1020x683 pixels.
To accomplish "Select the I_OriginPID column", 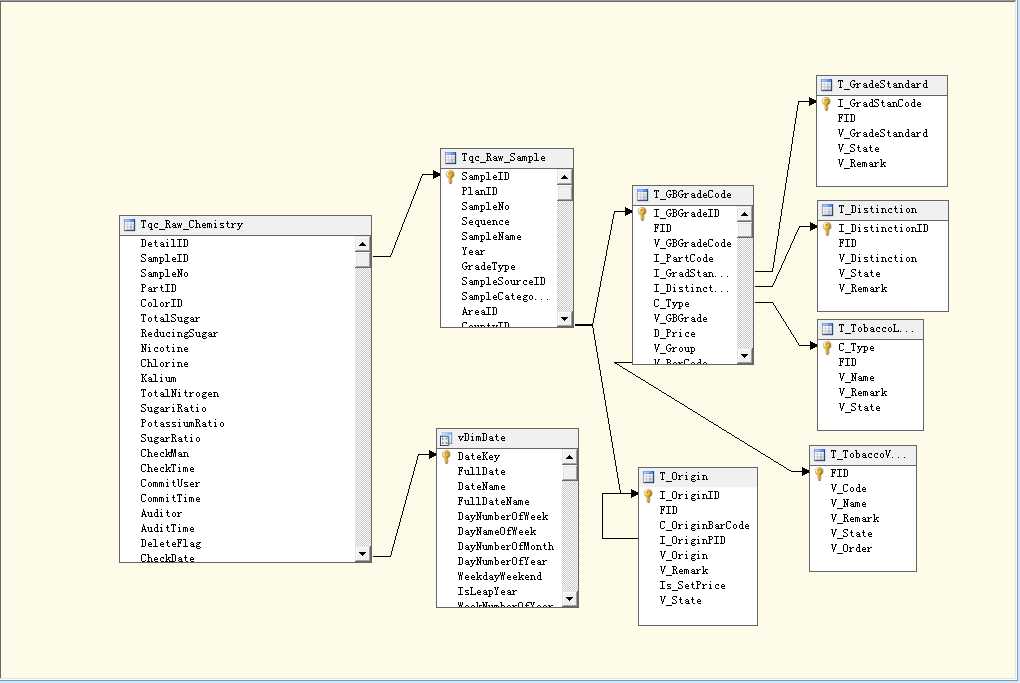I will click(693, 541).
